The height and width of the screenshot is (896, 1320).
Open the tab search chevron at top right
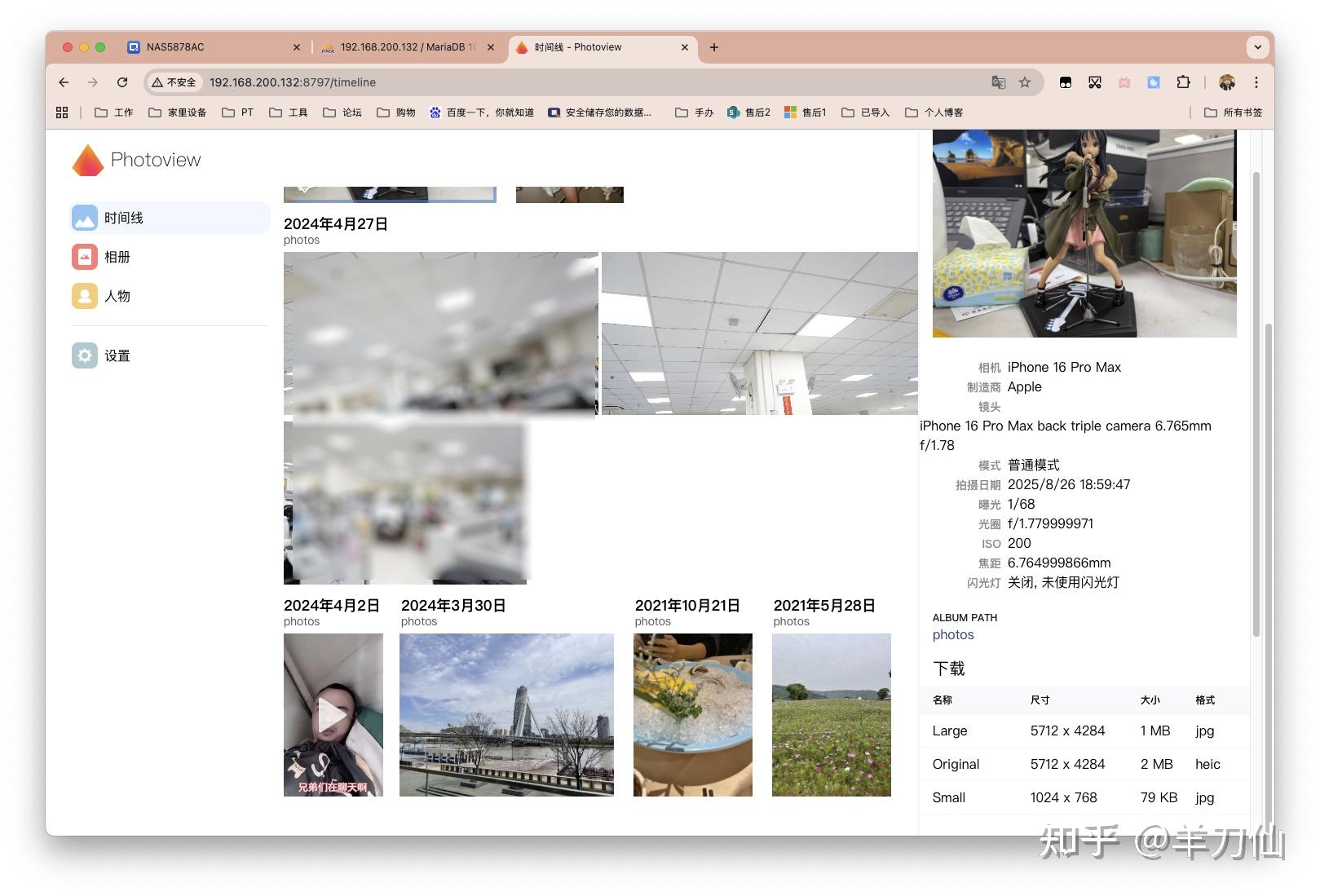pyautogui.click(x=1256, y=46)
